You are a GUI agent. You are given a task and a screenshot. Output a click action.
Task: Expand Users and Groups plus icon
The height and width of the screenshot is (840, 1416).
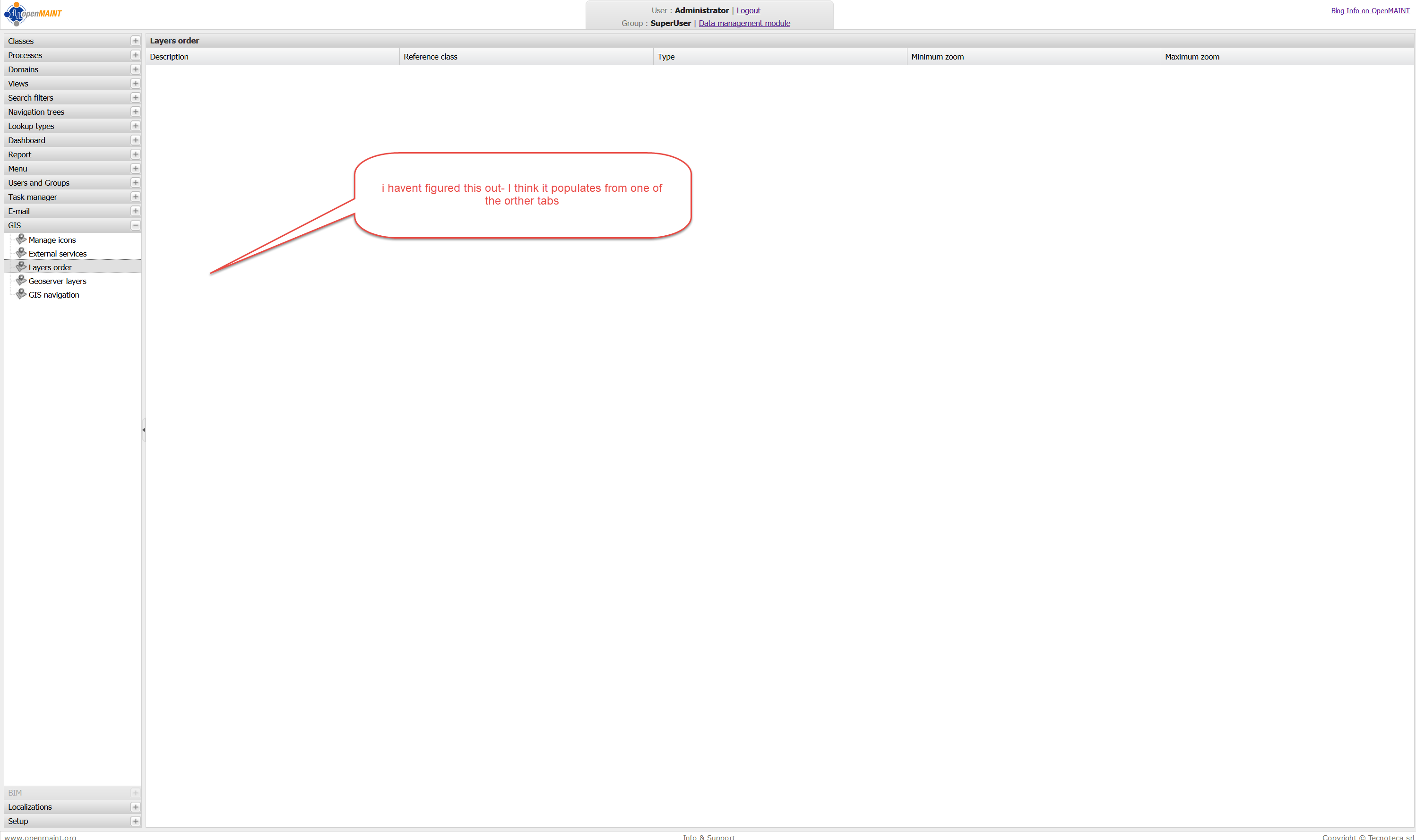point(135,183)
